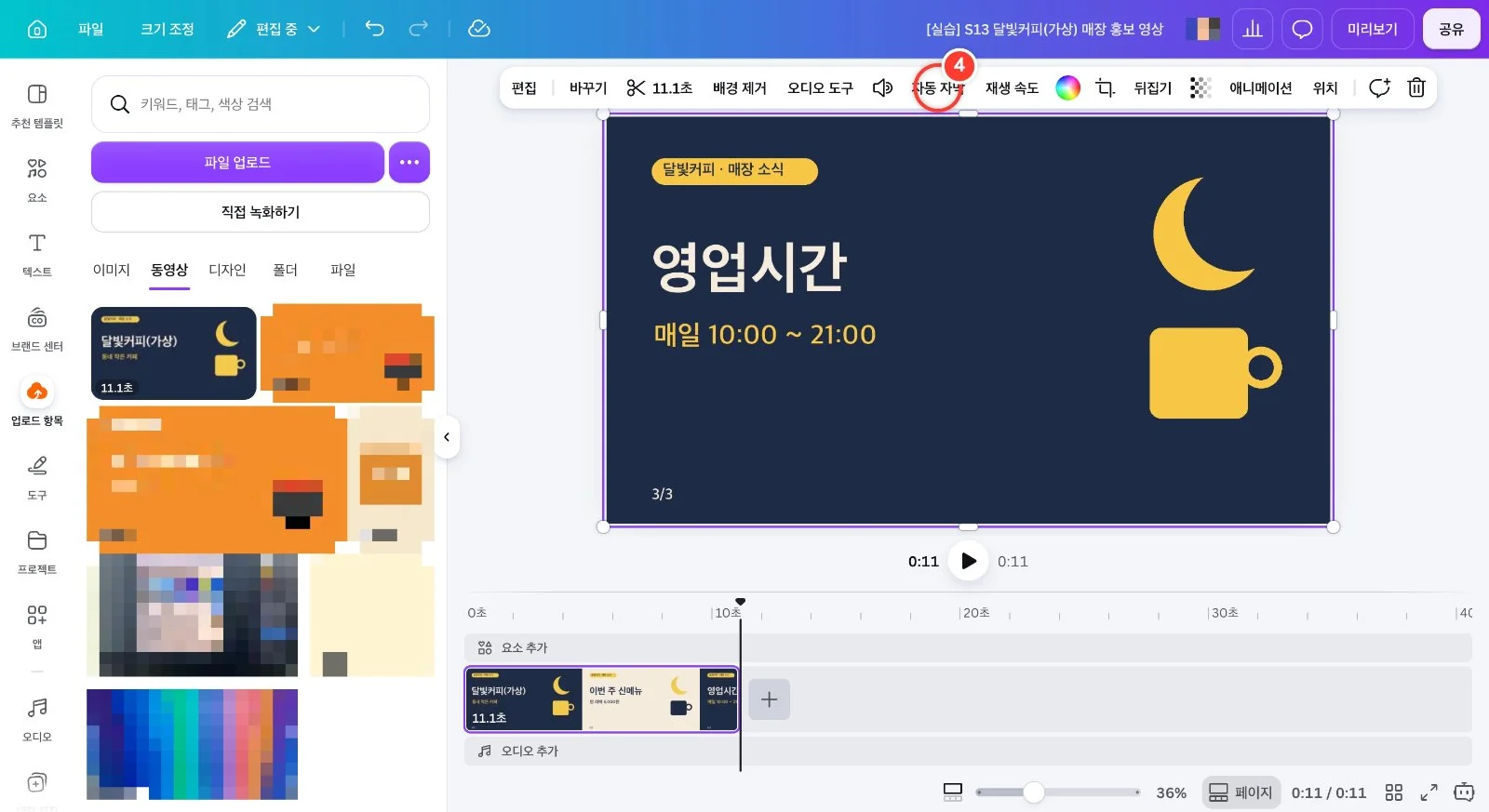Click the 파일 업로드 button
Viewport: 1489px width, 812px height.
237,162
